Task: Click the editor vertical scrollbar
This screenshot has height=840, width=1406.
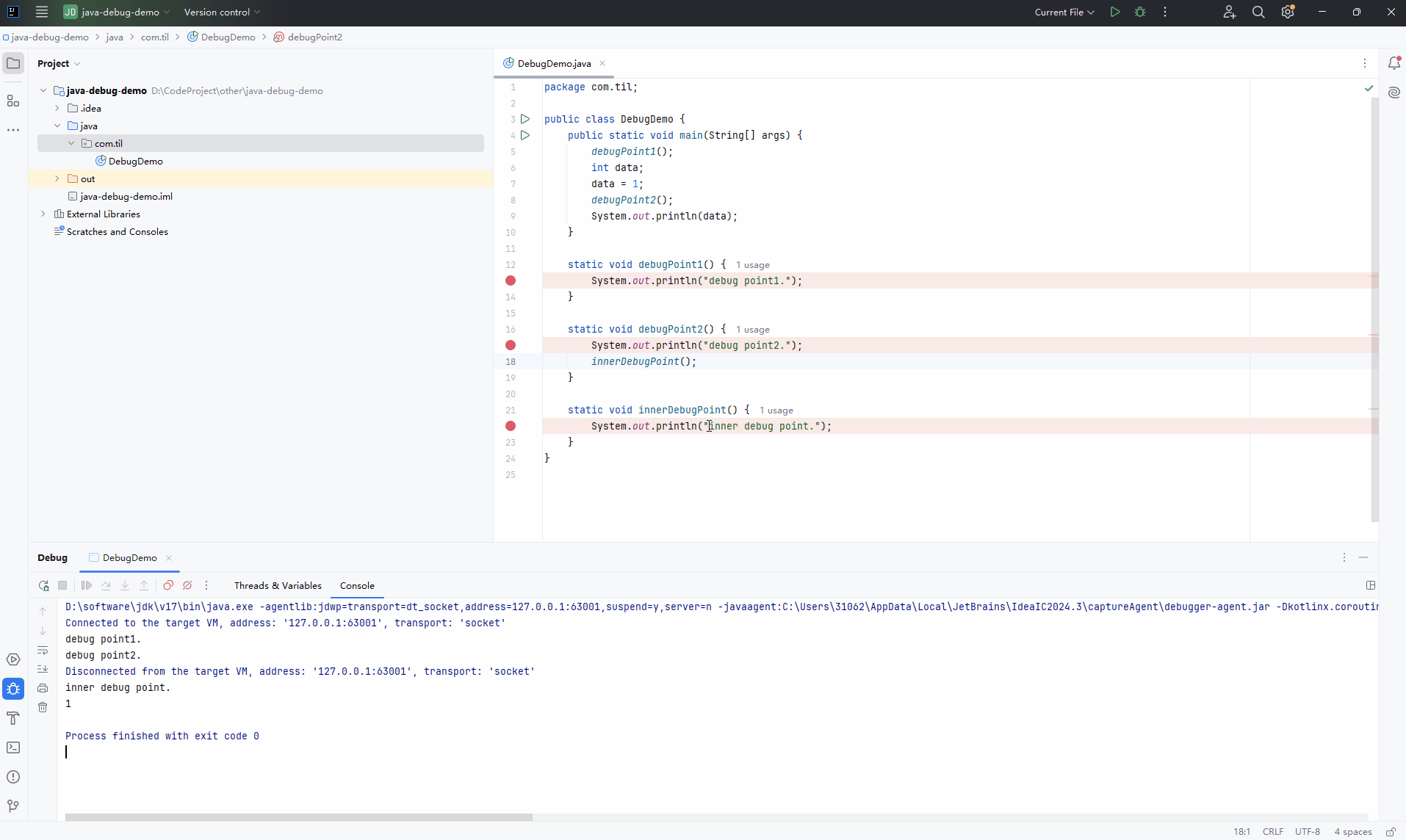Action: [1374, 308]
